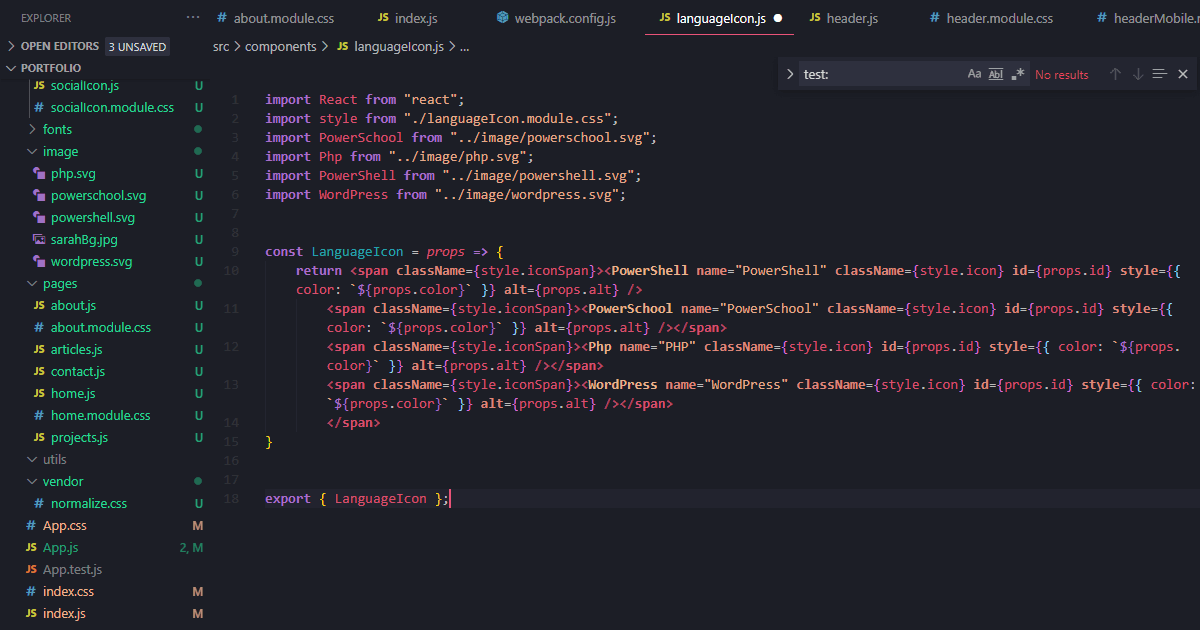This screenshot has height=630, width=1200.
Task: Open powershell.svg in the file tree
Action: tap(92, 217)
